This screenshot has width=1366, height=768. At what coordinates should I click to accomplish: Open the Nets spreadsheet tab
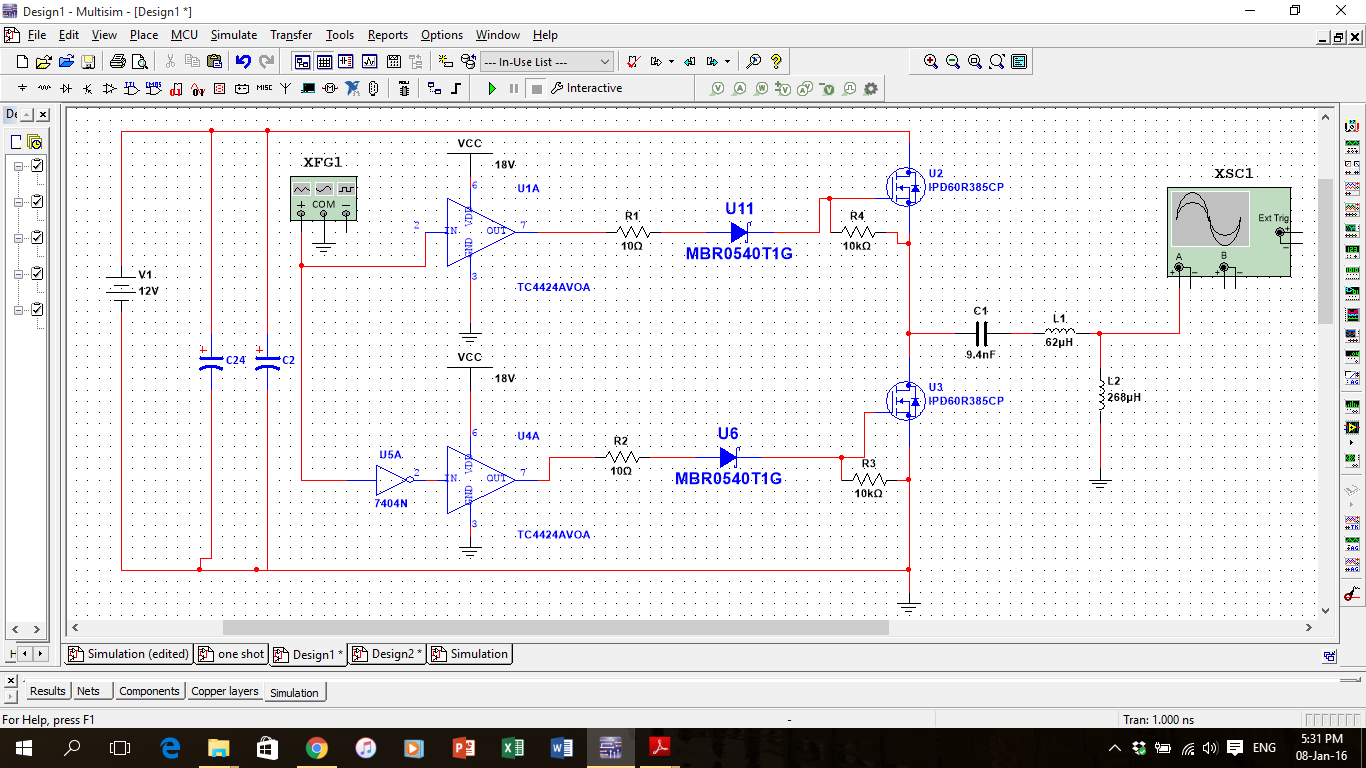[x=88, y=691]
